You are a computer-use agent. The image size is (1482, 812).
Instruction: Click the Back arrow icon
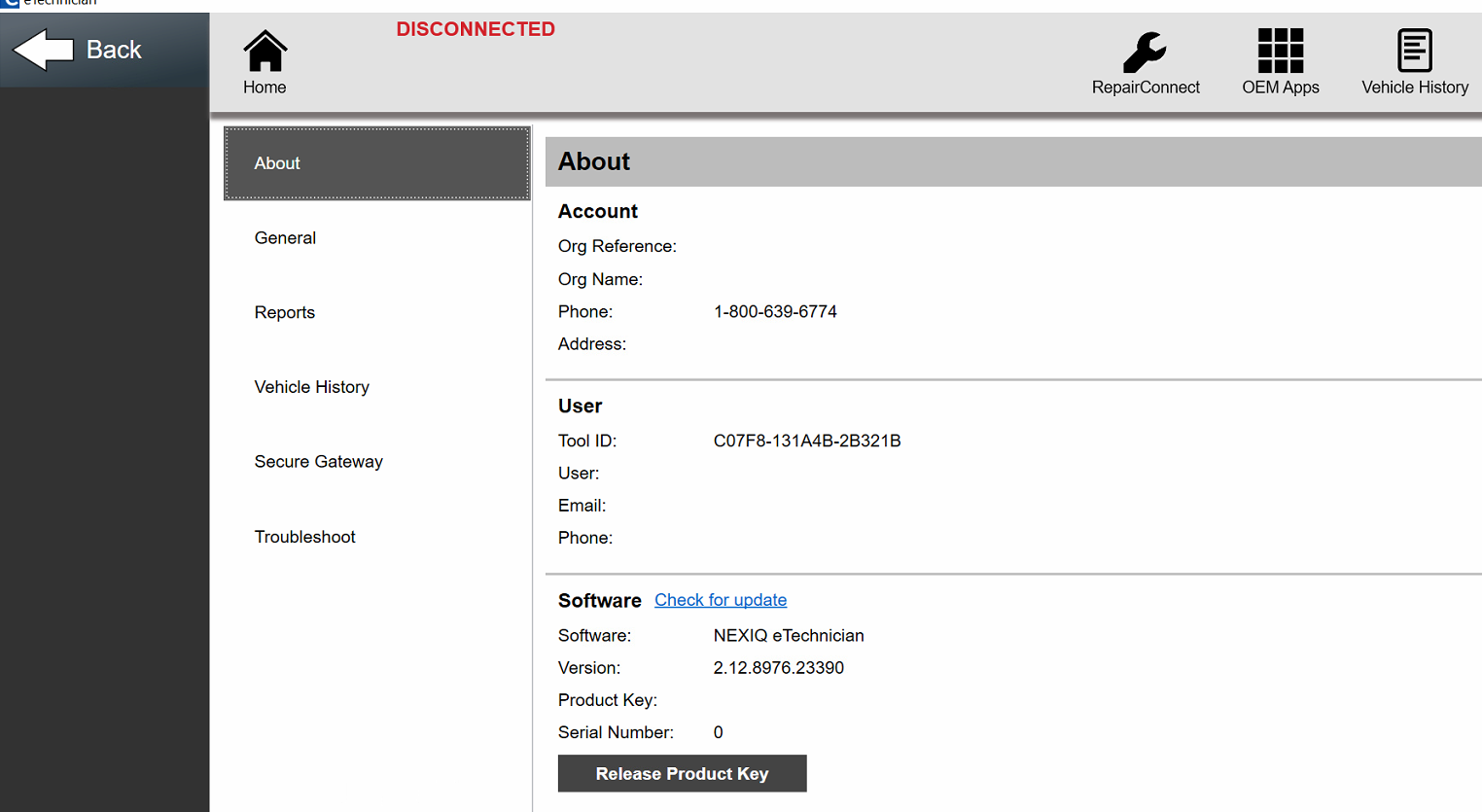44,50
